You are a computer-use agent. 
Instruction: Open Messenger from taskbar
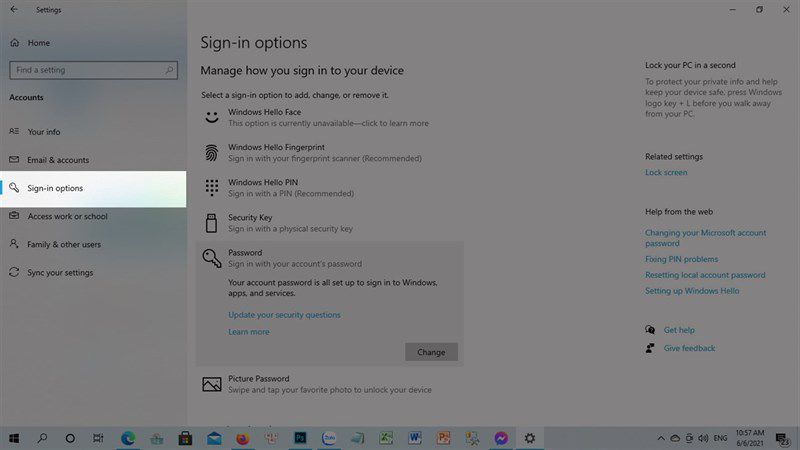[501, 438]
